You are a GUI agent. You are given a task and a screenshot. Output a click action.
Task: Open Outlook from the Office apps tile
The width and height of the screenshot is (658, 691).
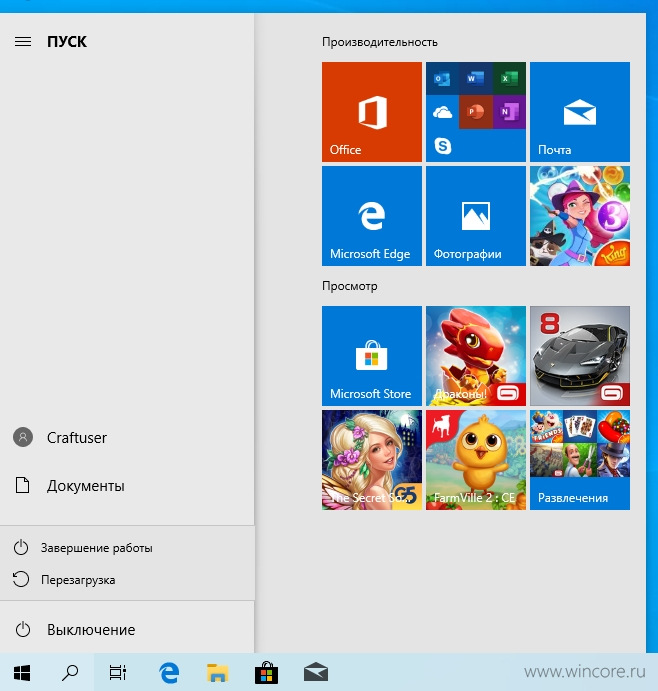point(442,78)
